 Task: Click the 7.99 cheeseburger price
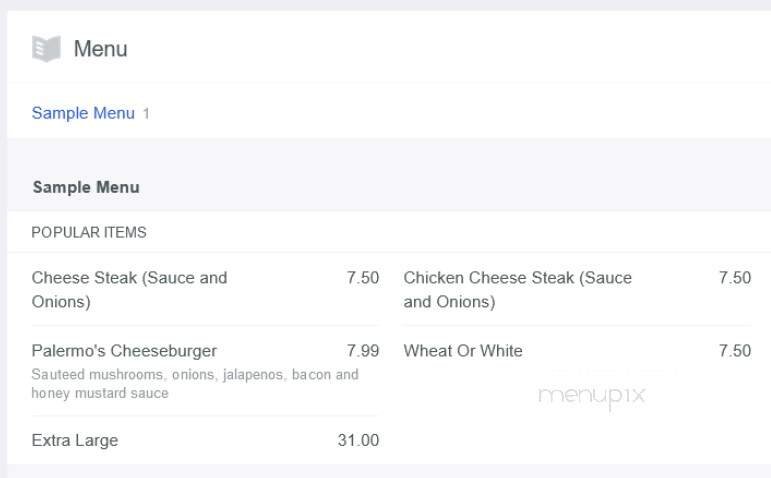point(363,351)
